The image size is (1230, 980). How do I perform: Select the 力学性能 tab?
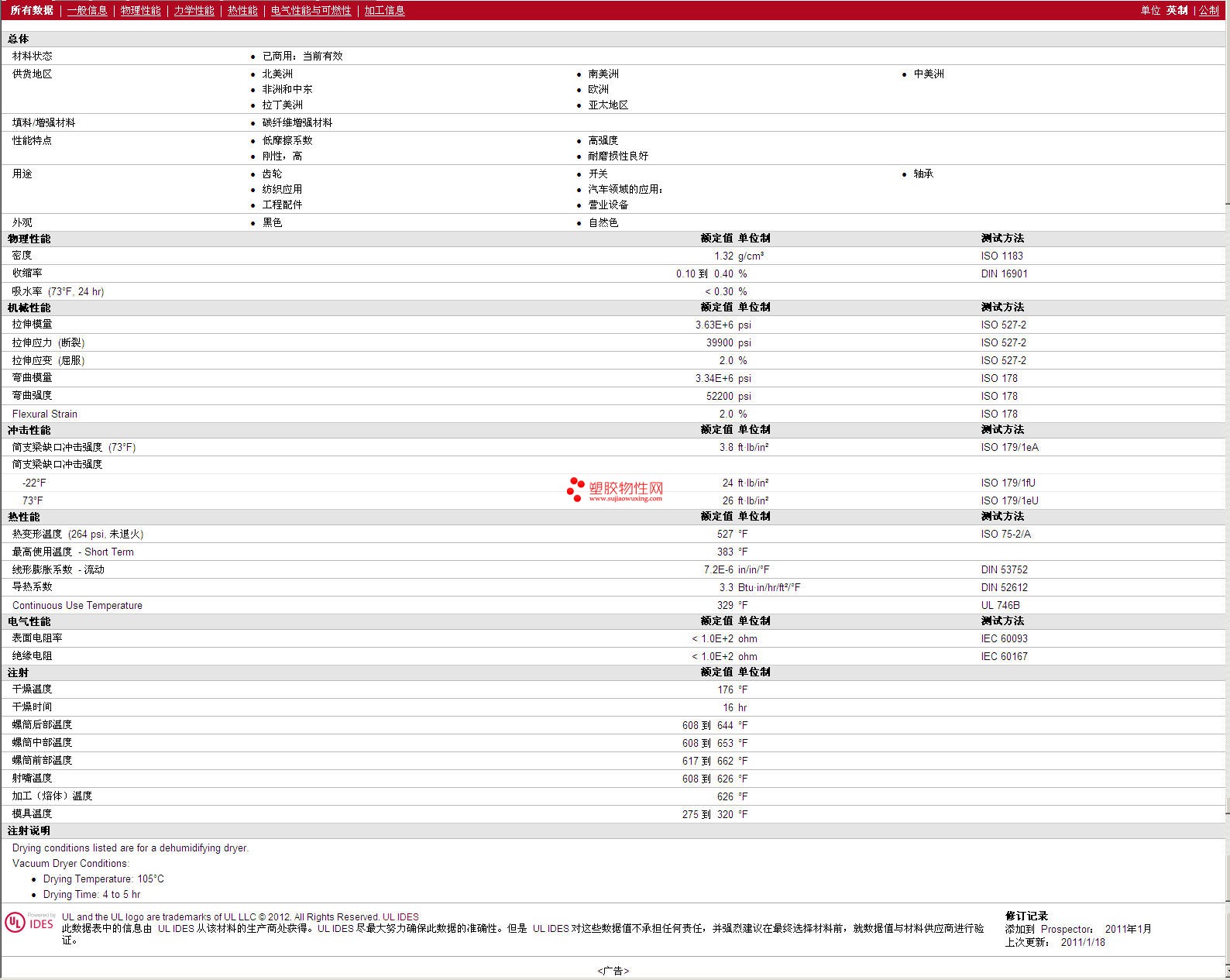pos(194,10)
